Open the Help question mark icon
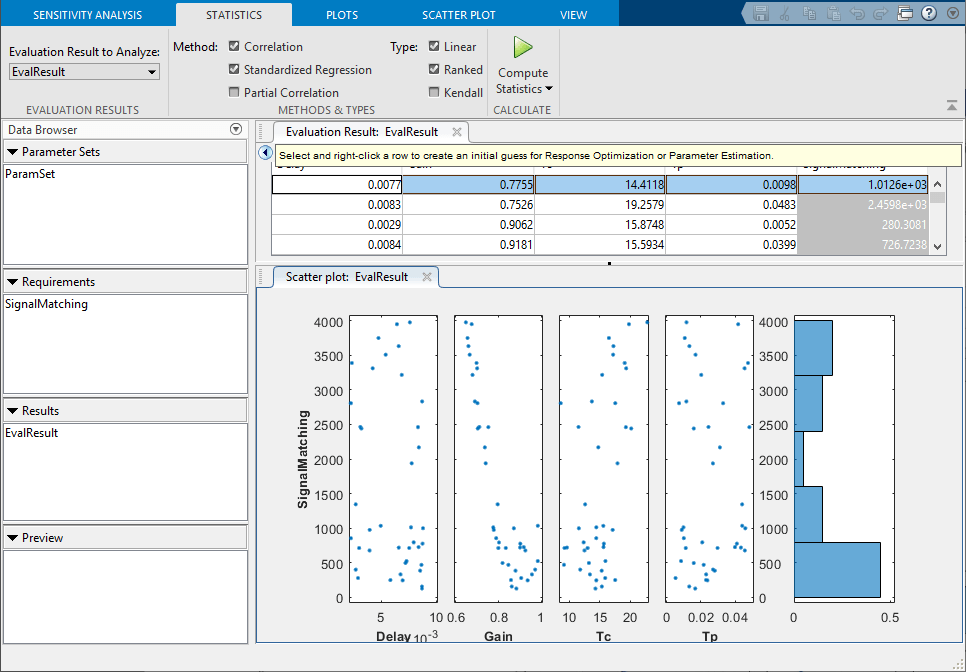 point(929,14)
